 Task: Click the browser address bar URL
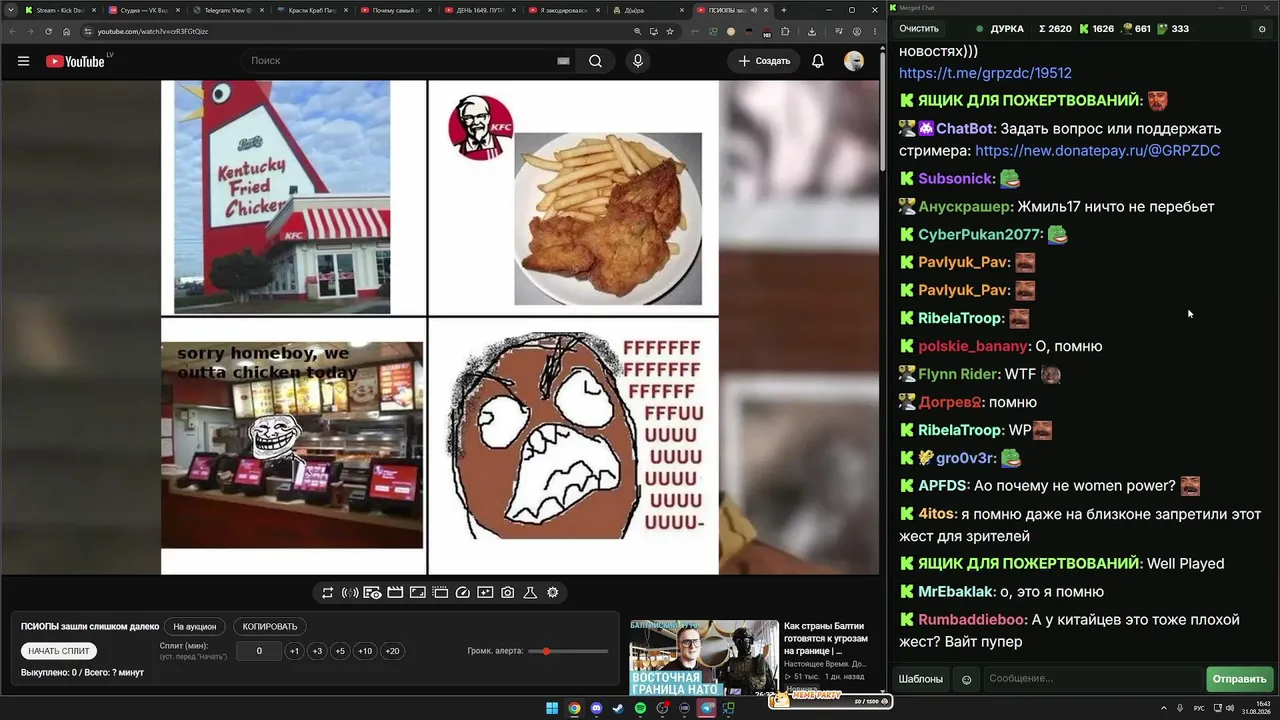coord(153,31)
